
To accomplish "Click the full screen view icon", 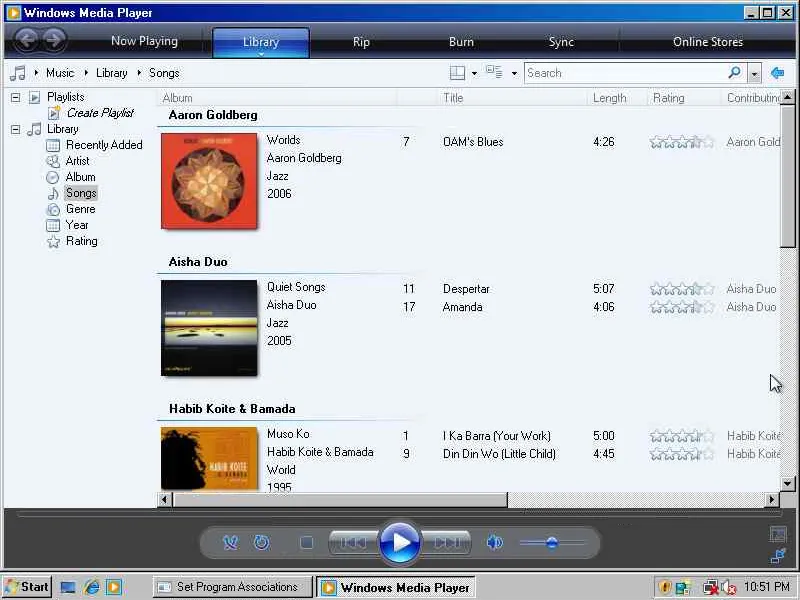I will coord(778,534).
